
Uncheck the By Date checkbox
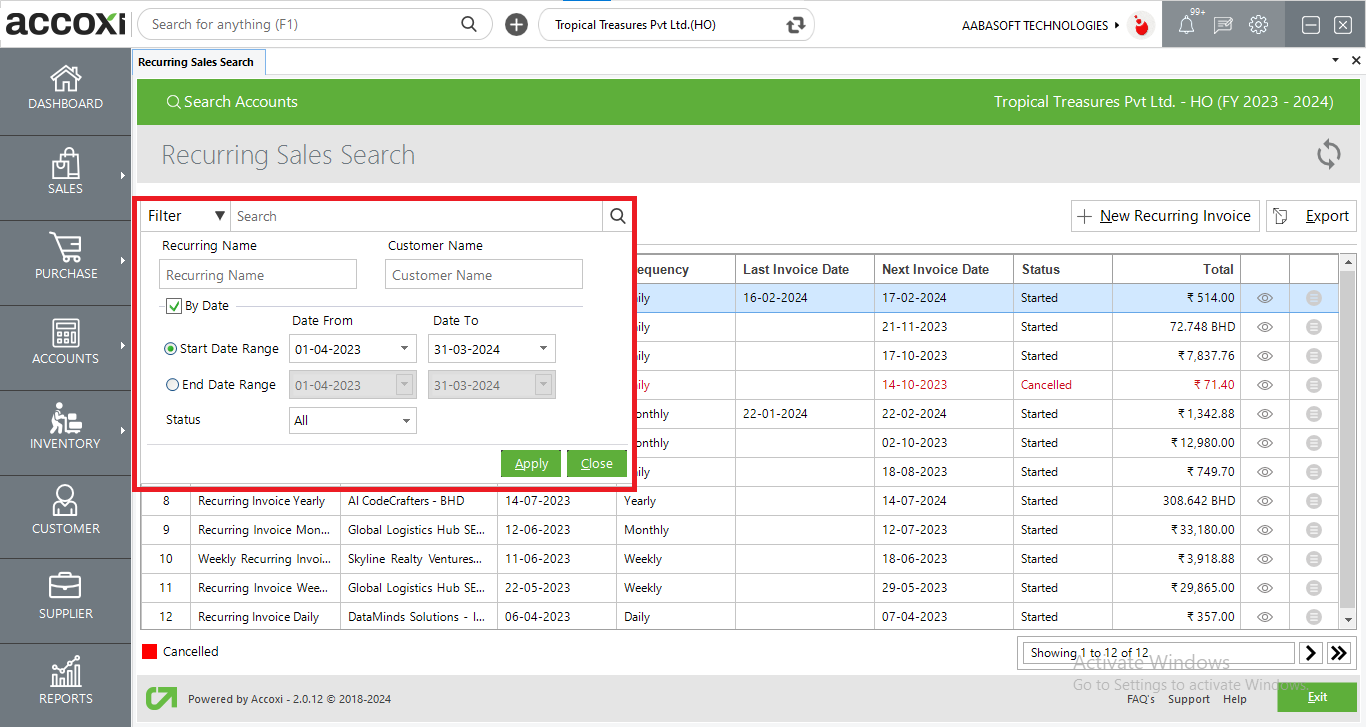point(173,306)
